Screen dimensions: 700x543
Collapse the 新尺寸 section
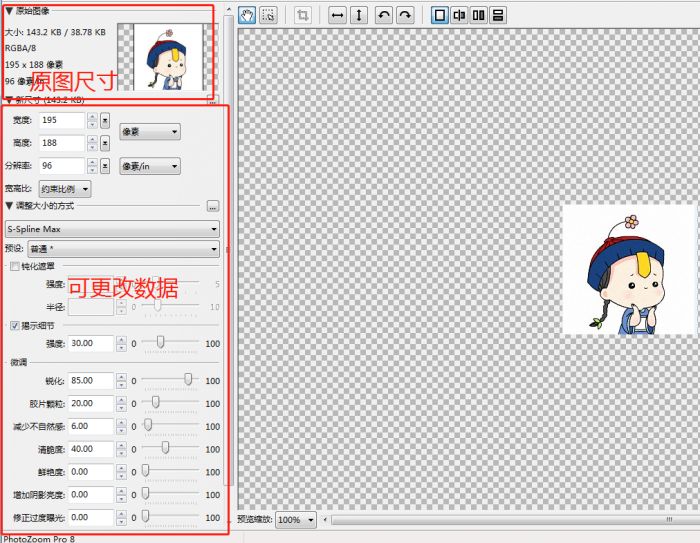9,100
